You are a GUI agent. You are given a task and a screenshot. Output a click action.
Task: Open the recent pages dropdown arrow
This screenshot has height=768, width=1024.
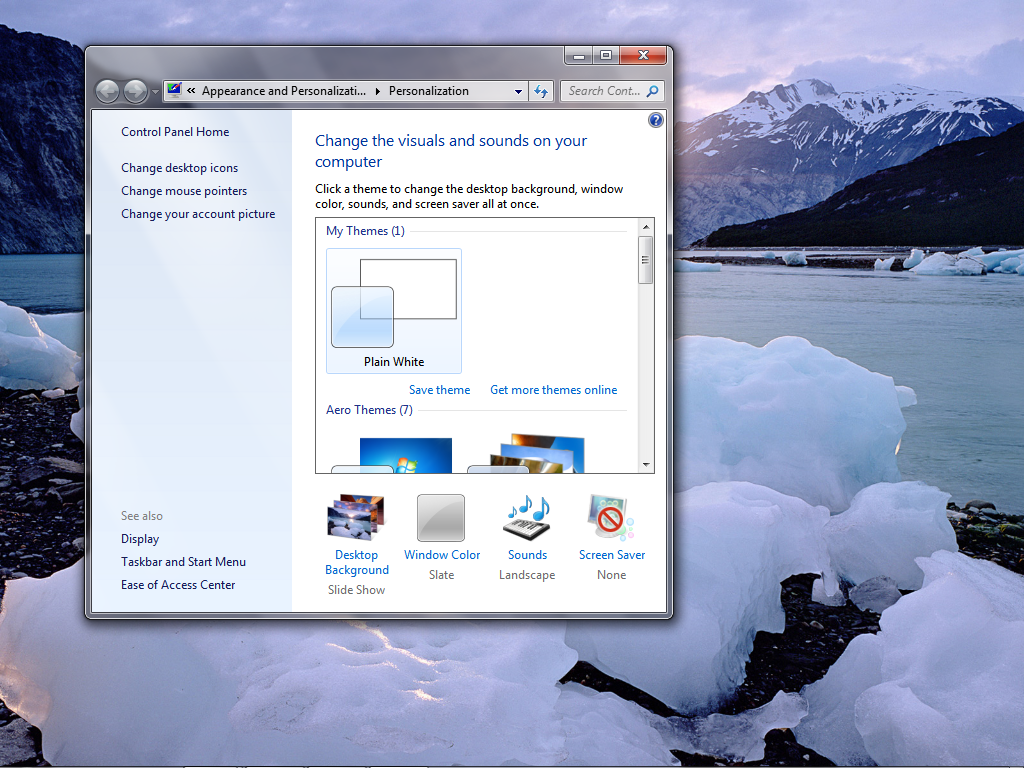[x=156, y=92]
